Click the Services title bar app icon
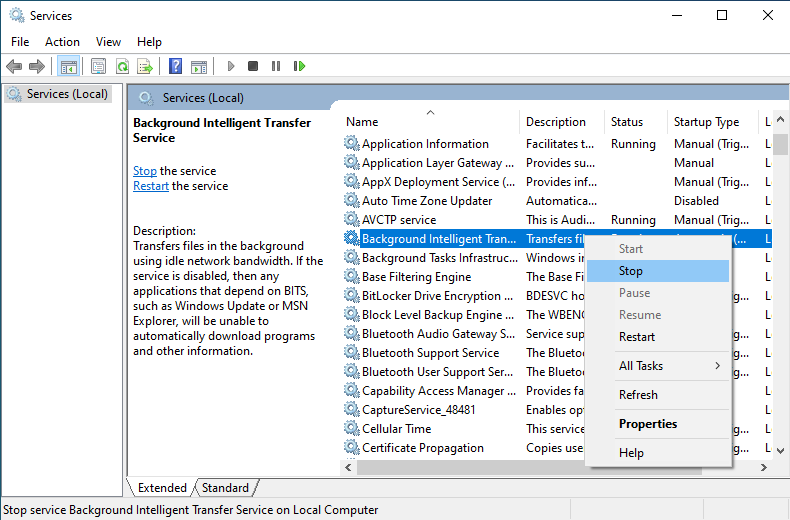The image size is (790, 520). tap(17, 16)
